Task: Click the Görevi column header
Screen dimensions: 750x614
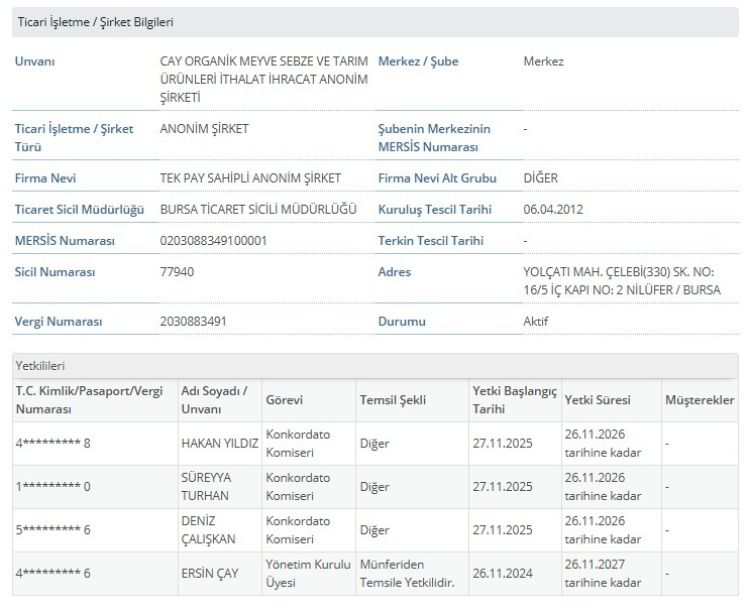Action: tap(284, 400)
